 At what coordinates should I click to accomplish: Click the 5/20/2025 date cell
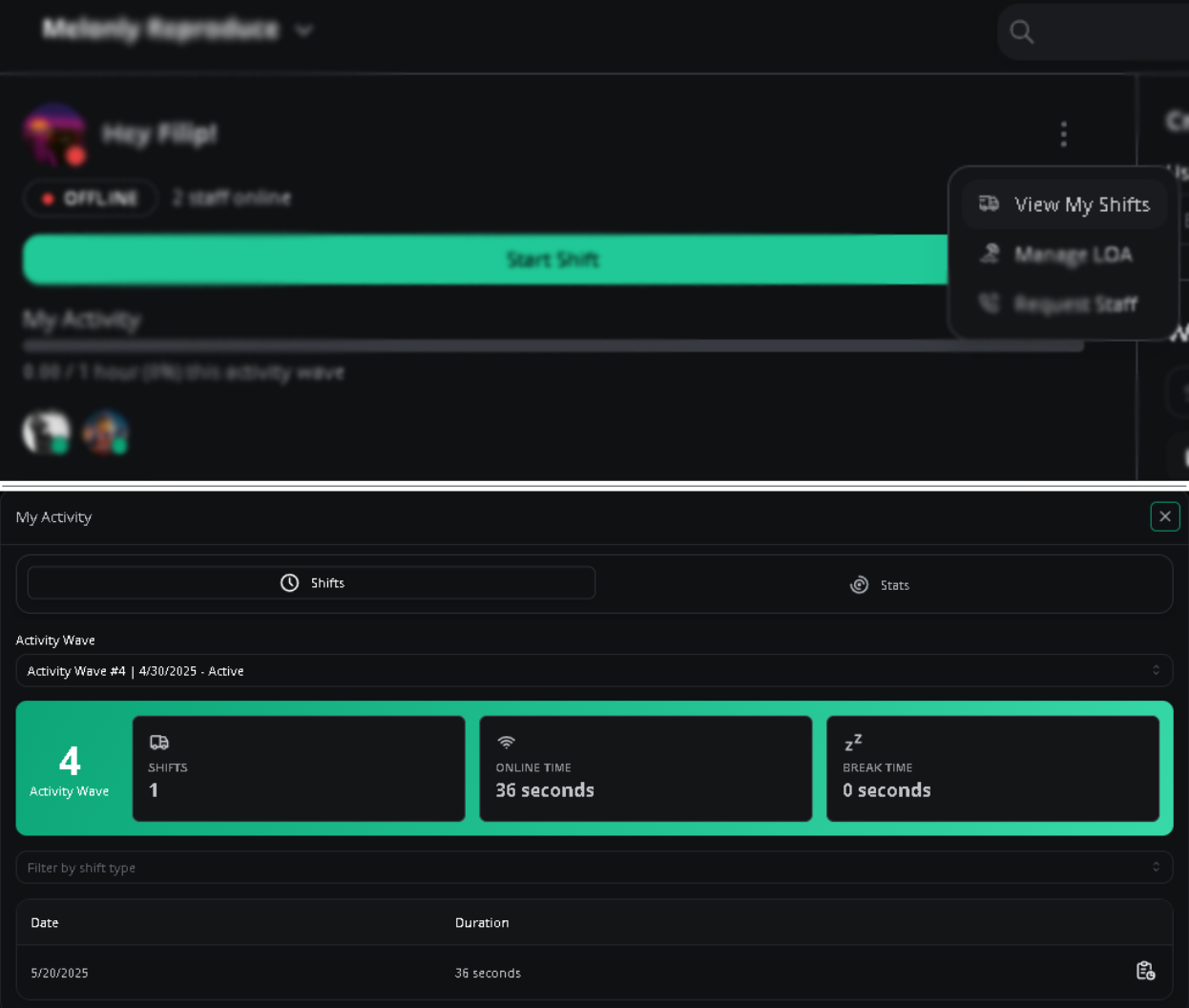pyautogui.click(x=59, y=974)
